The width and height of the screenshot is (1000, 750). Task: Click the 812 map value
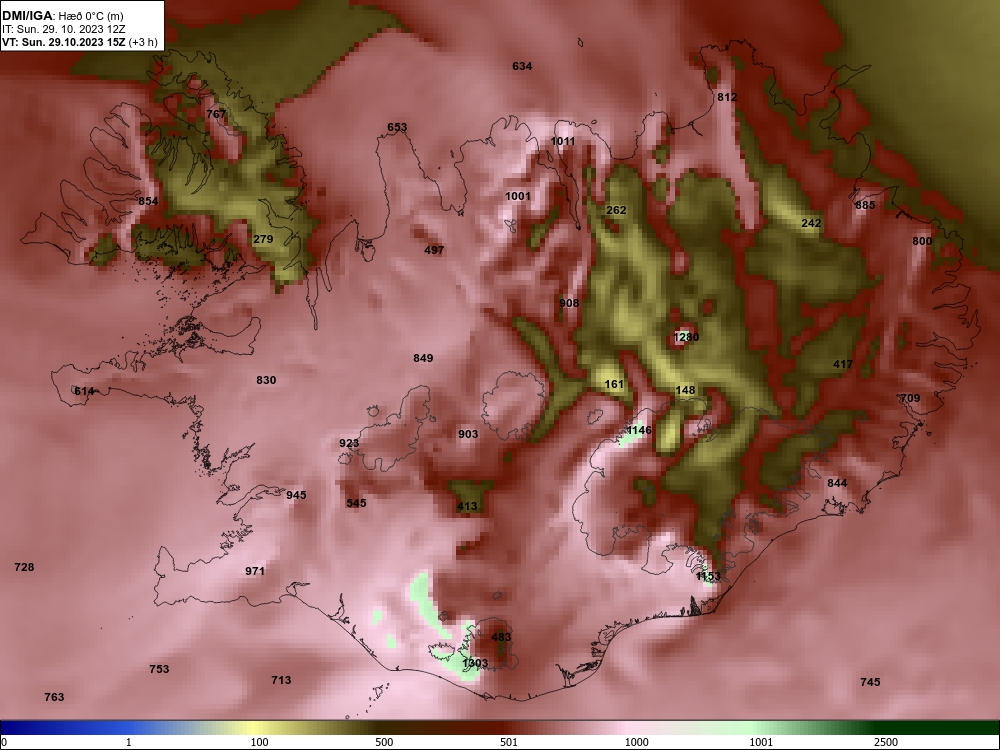pos(727,98)
